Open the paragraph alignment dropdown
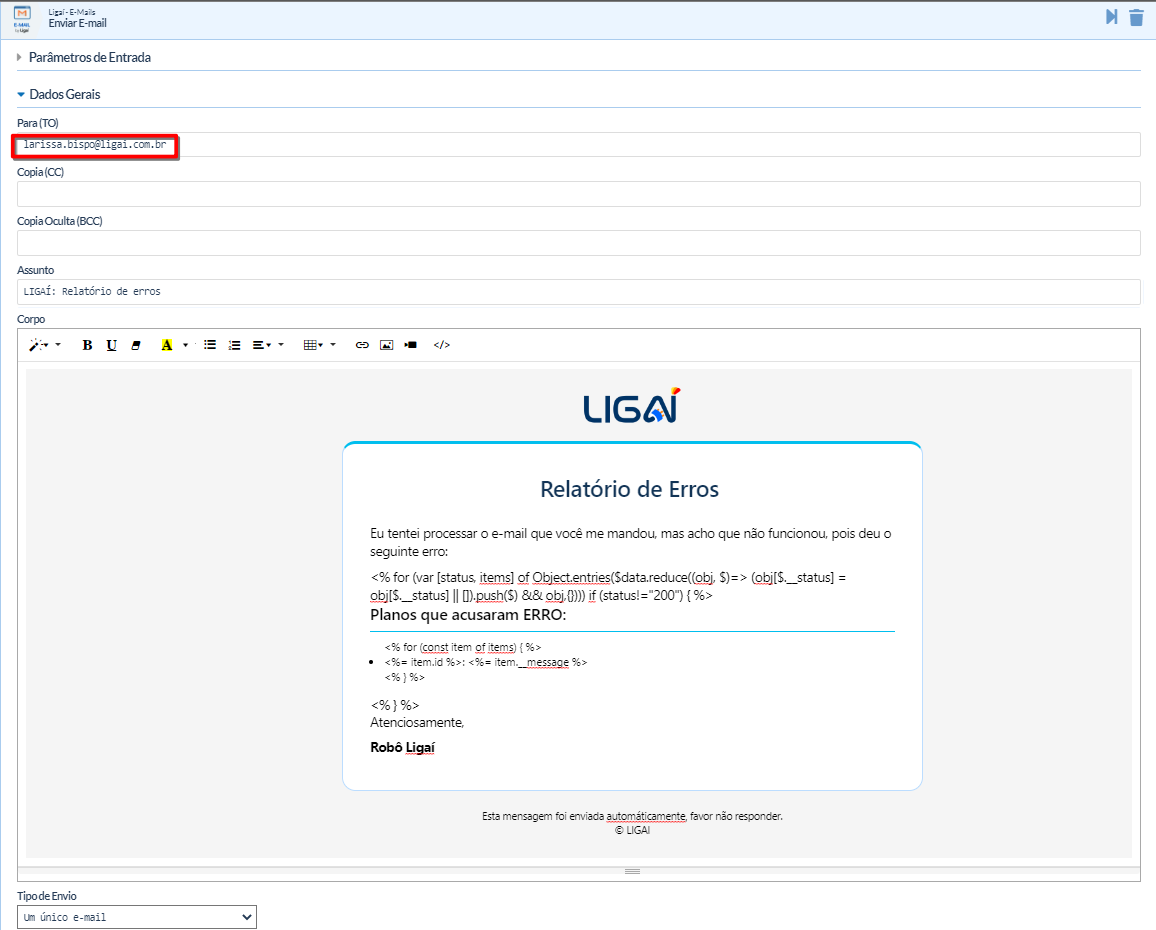Image resolution: width=1156 pixels, height=930 pixels. (x=268, y=345)
